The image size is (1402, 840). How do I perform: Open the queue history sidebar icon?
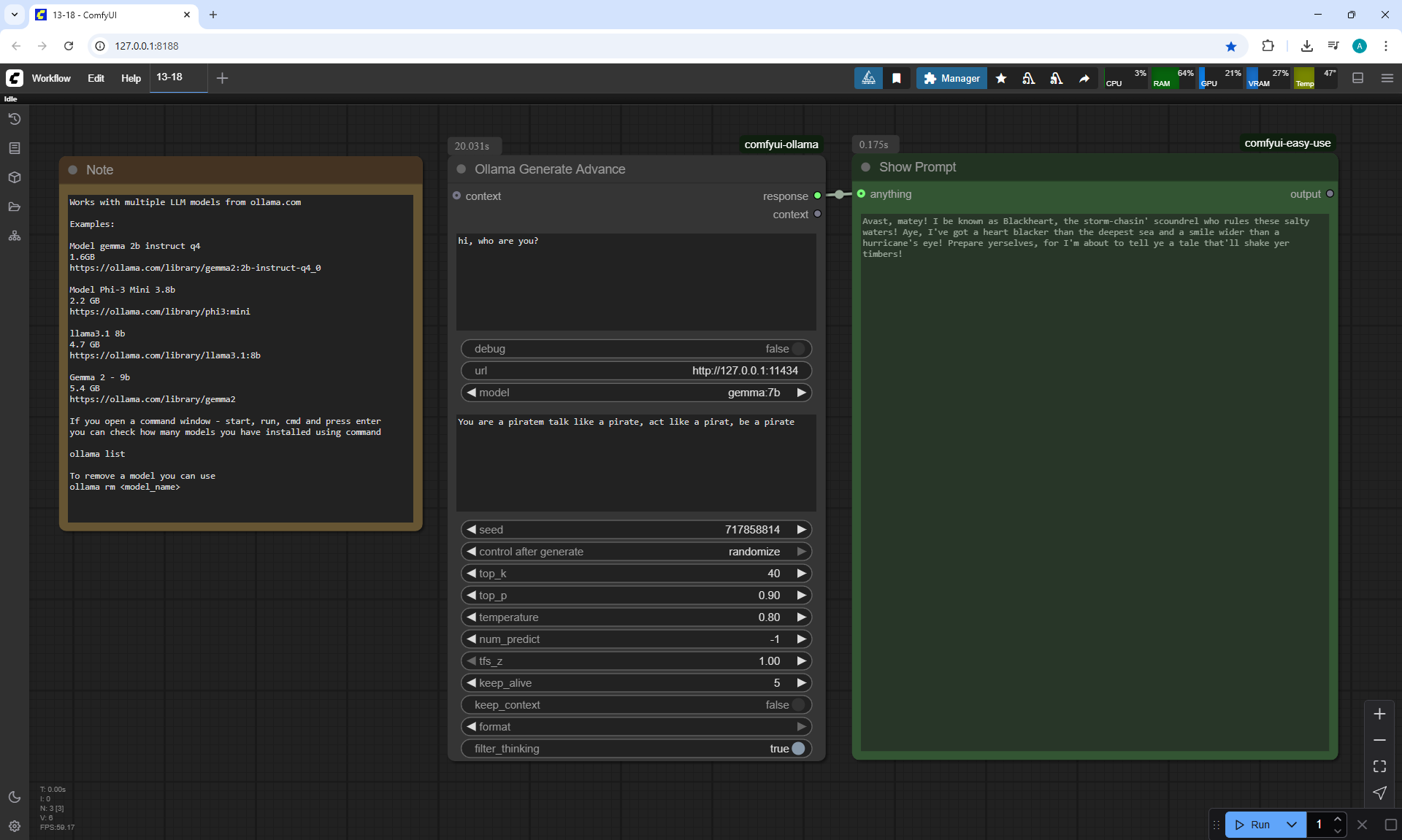coord(15,119)
